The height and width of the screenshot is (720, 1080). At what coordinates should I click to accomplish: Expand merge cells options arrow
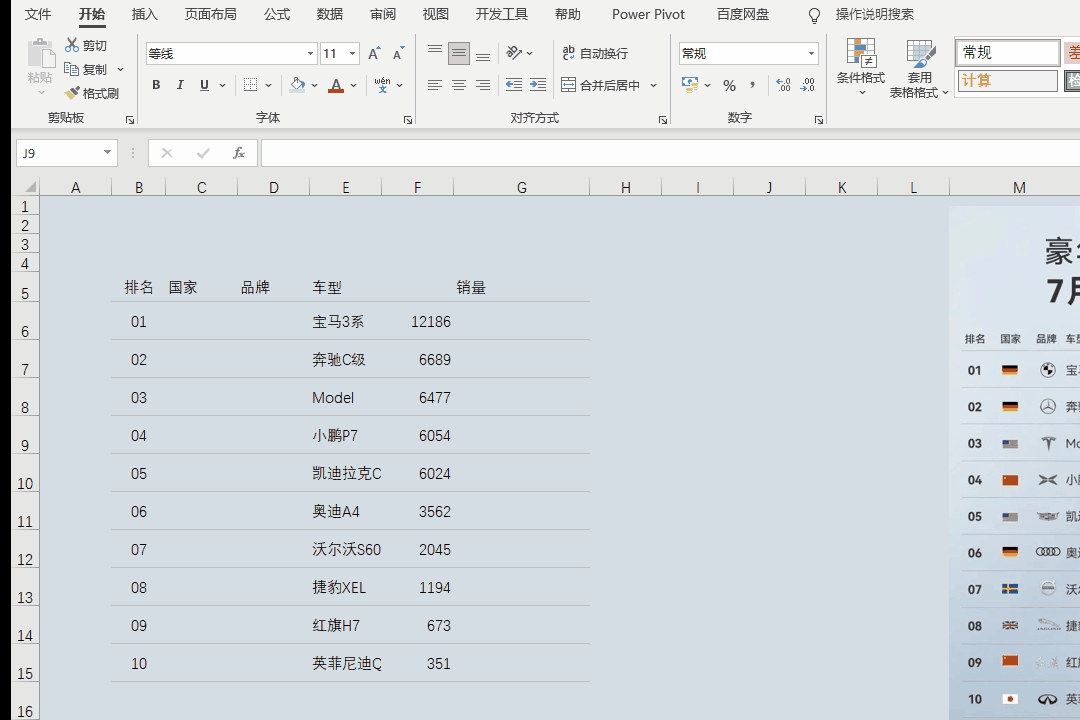pos(653,85)
